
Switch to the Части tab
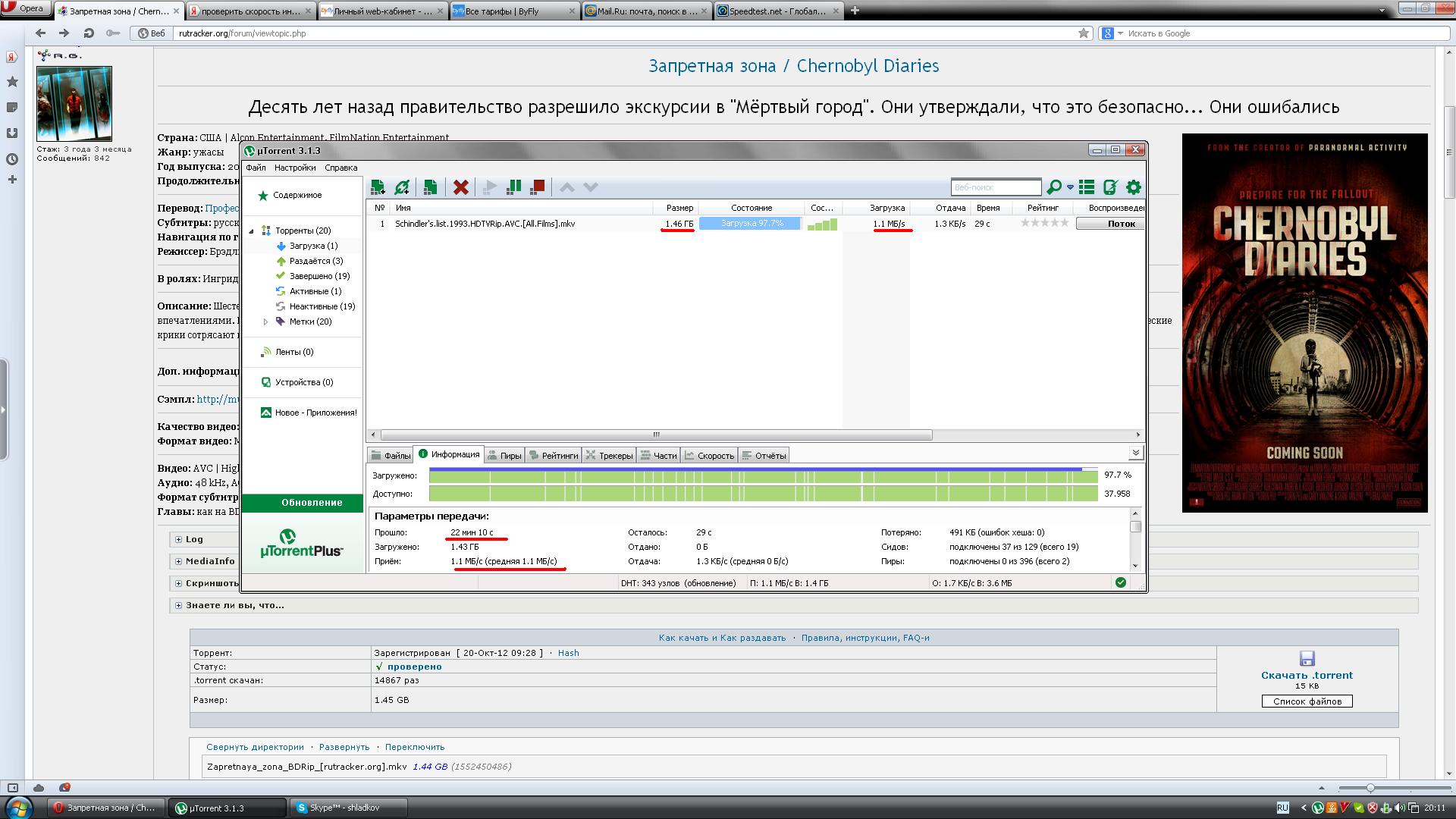657,456
